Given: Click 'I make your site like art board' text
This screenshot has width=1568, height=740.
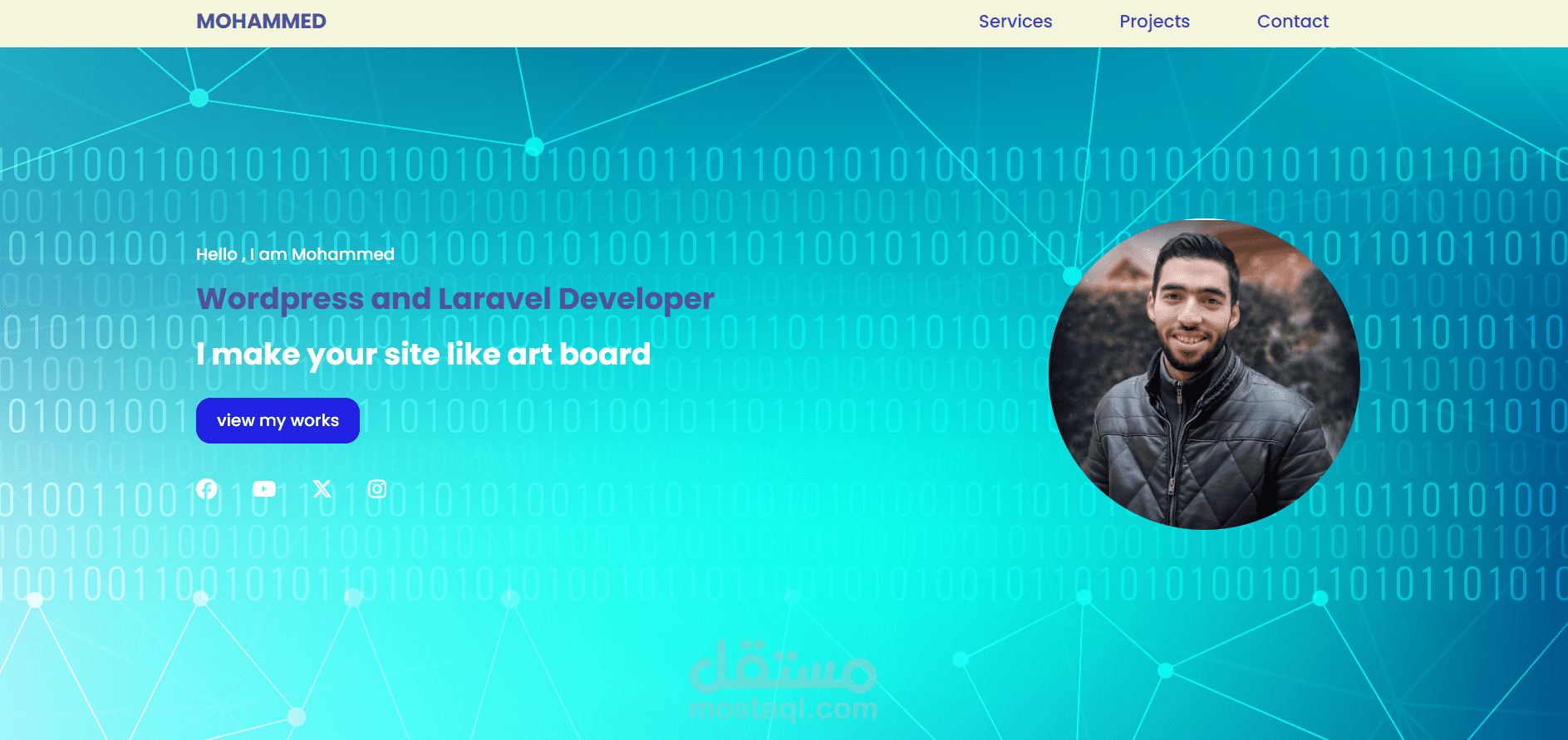Looking at the screenshot, I should point(423,355).
